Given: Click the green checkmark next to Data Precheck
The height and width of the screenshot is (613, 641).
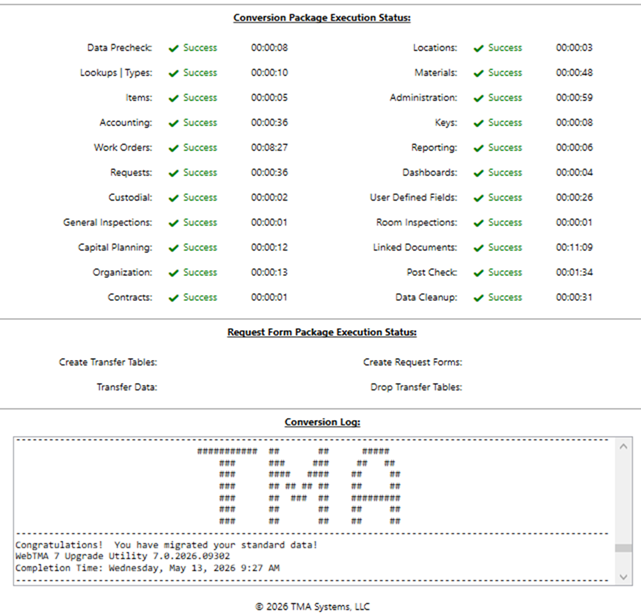Looking at the screenshot, I should (174, 48).
